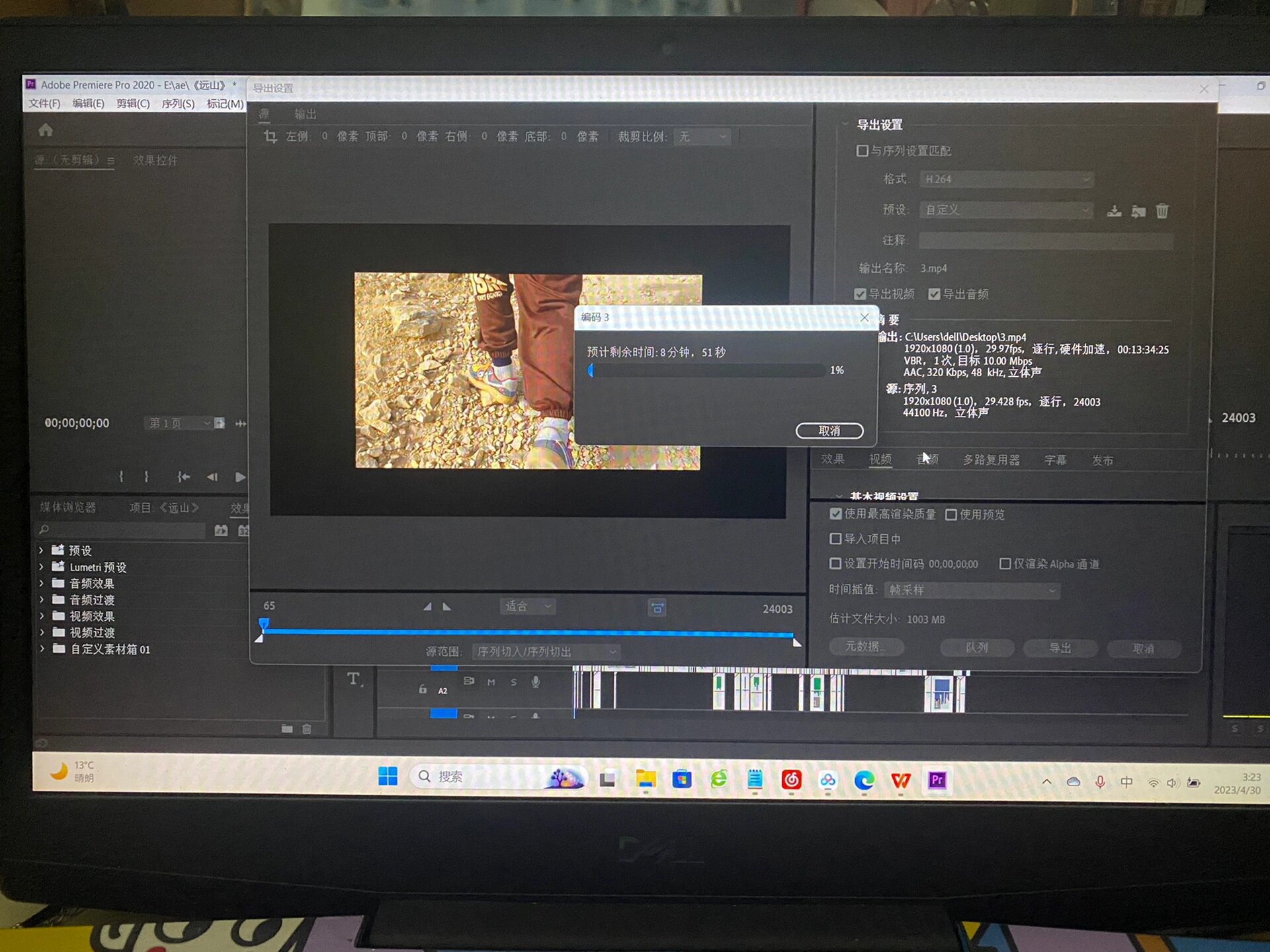Expand the 音频过渡 folder
Viewport: 1270px width, 952px height.
(42, 600)
